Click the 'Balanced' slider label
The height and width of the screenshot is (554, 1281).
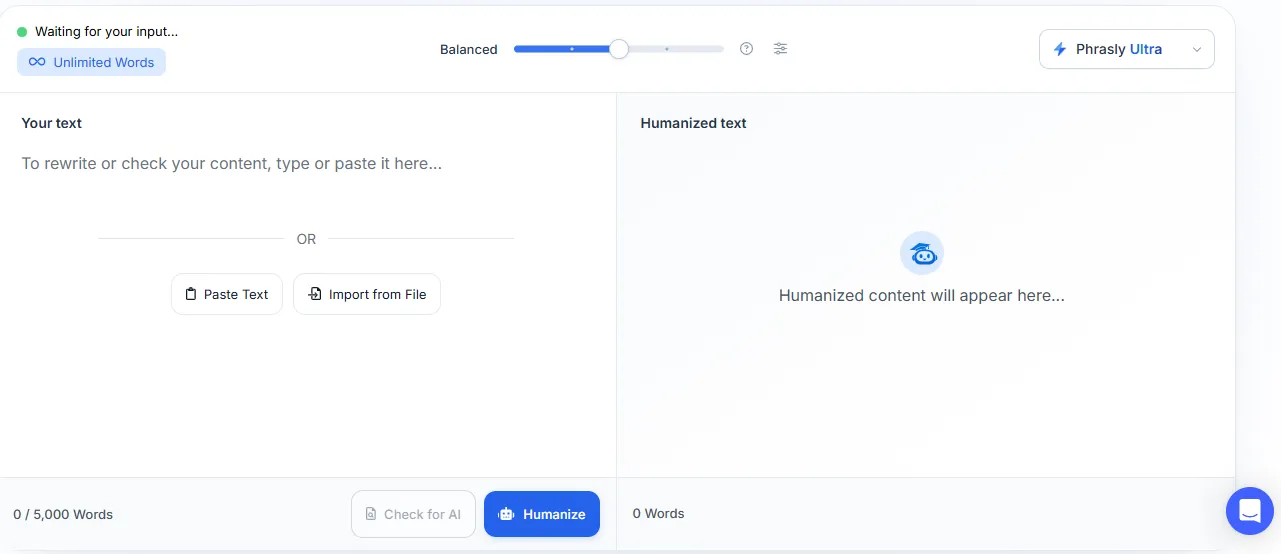pyautogui.click(x=469, y=49)
